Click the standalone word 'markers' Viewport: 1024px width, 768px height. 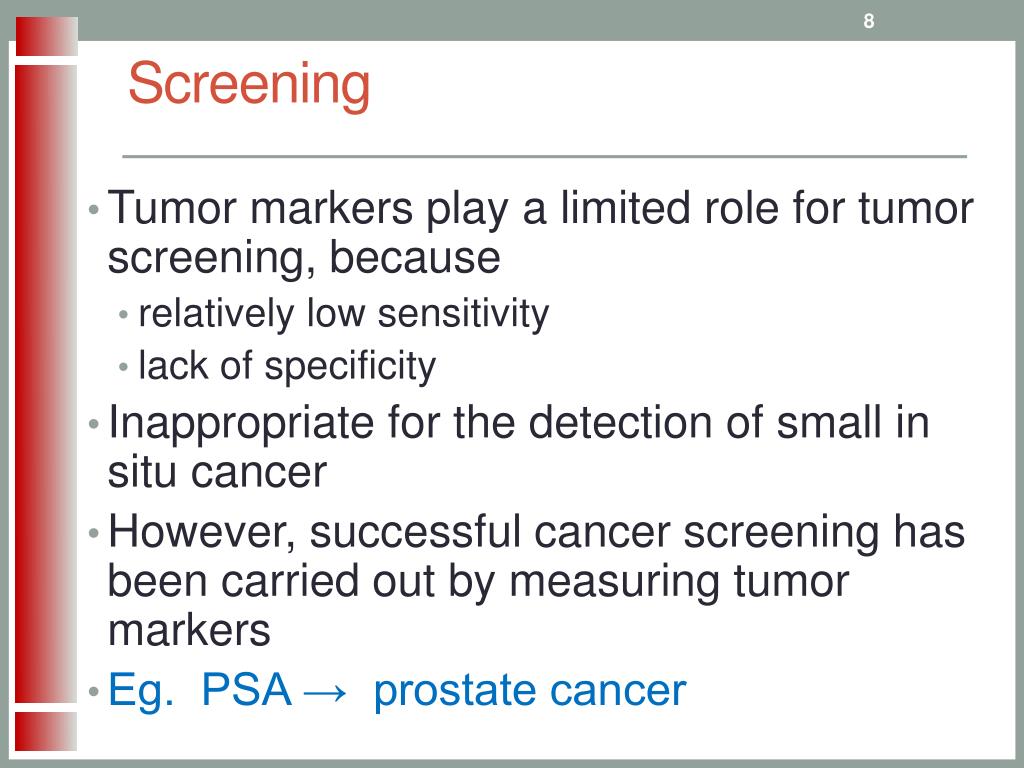pos(189,631)
